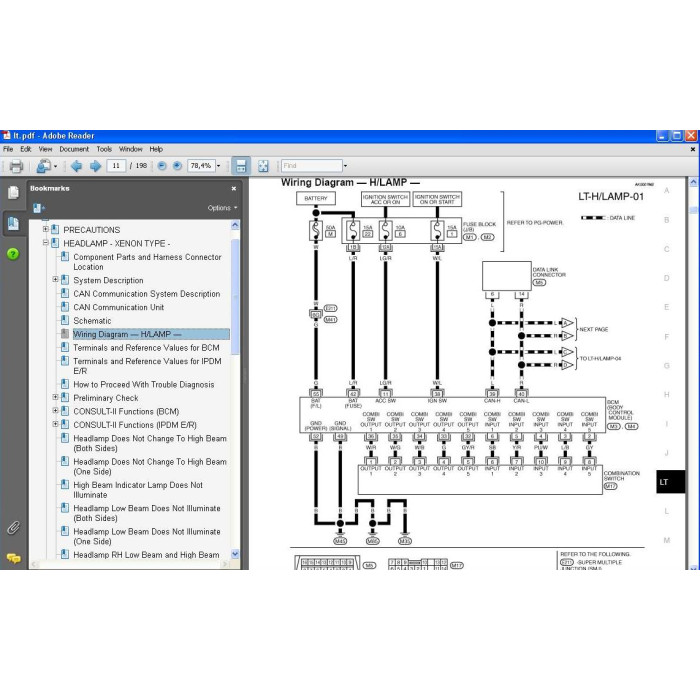The height and width of the screenshot is (700, 700).
Task: Open the Bookmarks Options dropdown
Action: [222, 208]
